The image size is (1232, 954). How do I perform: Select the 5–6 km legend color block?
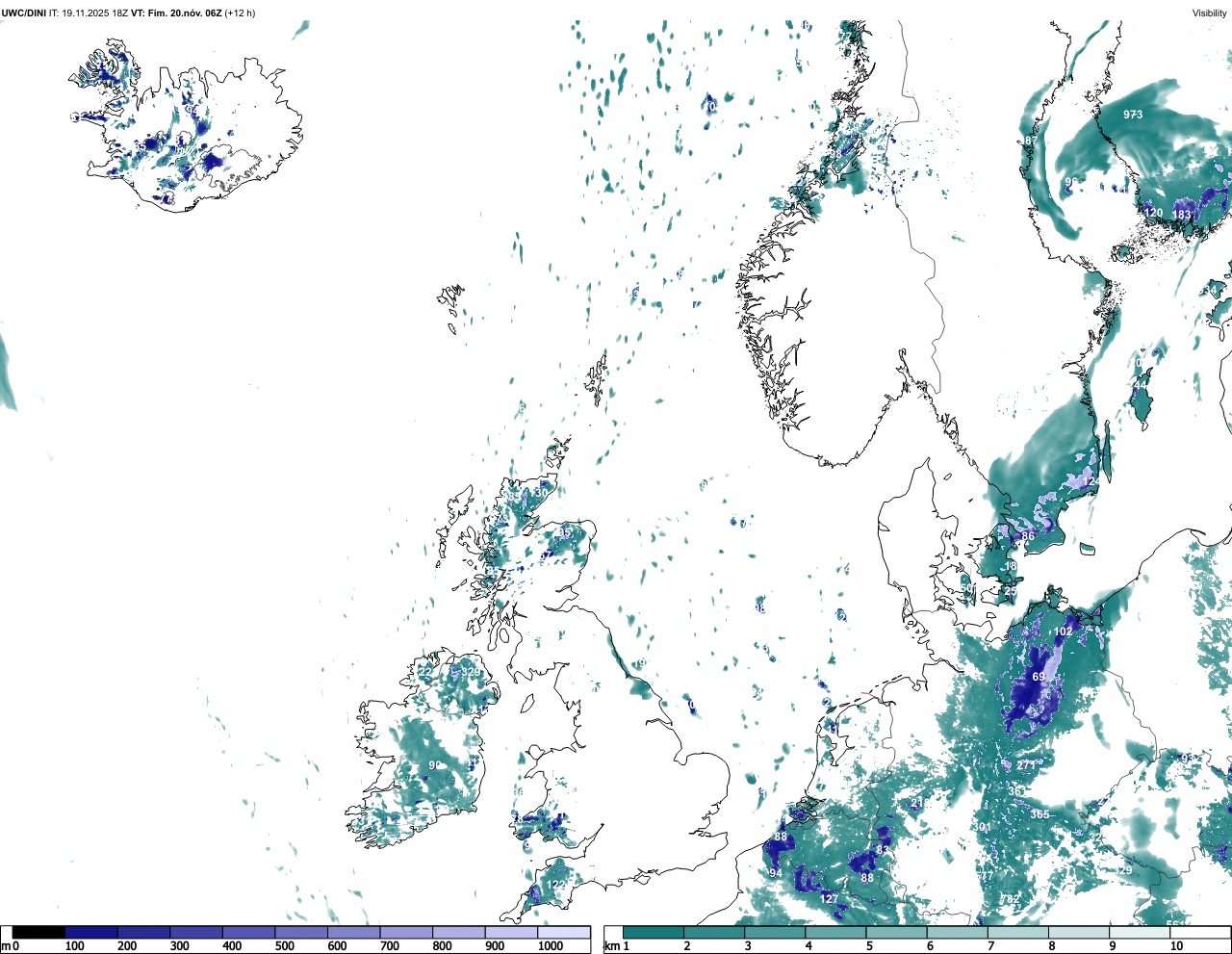896,932
